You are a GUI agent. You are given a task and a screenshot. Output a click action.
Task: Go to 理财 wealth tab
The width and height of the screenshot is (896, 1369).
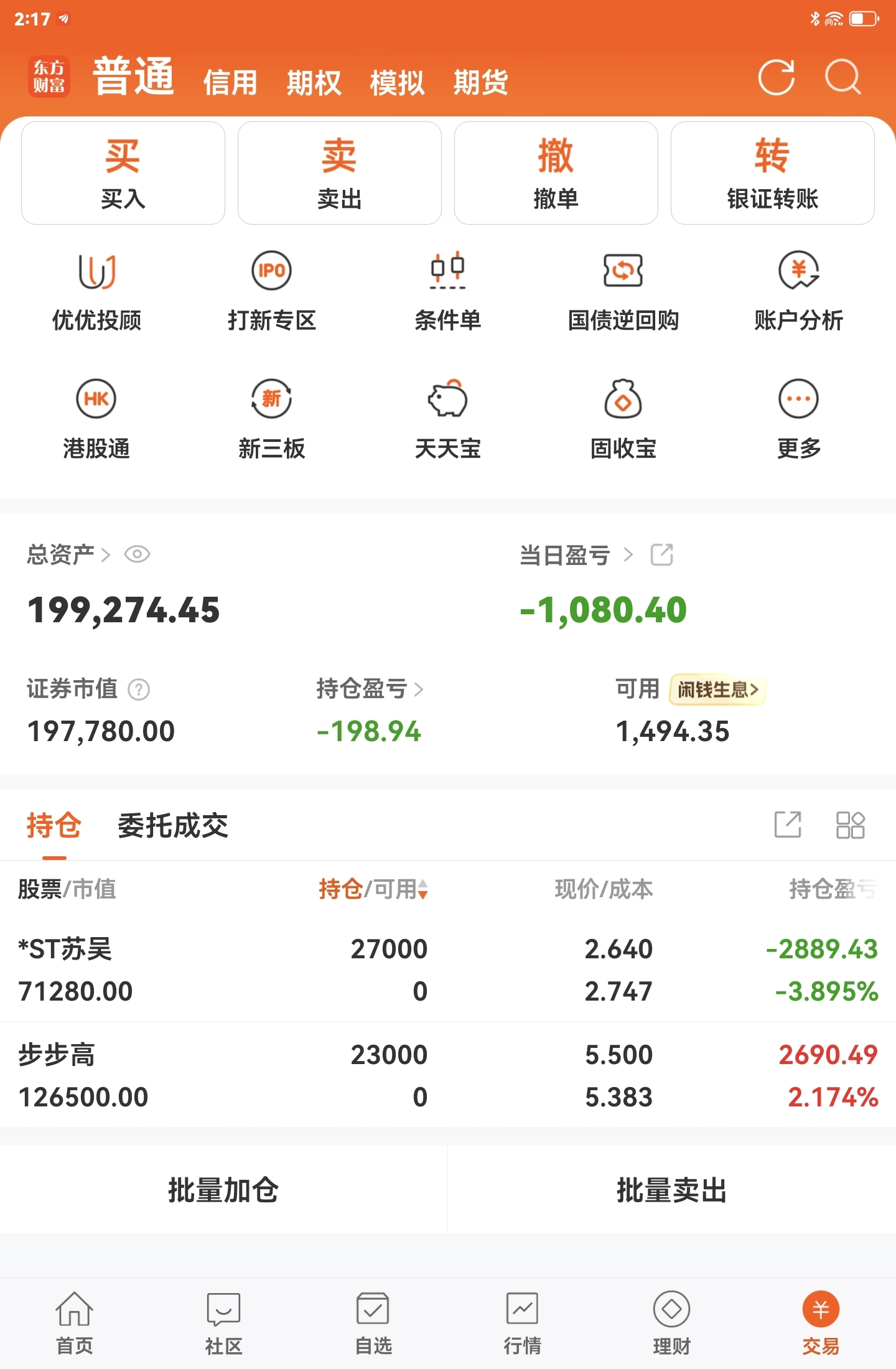click(x=672, y=1323)
